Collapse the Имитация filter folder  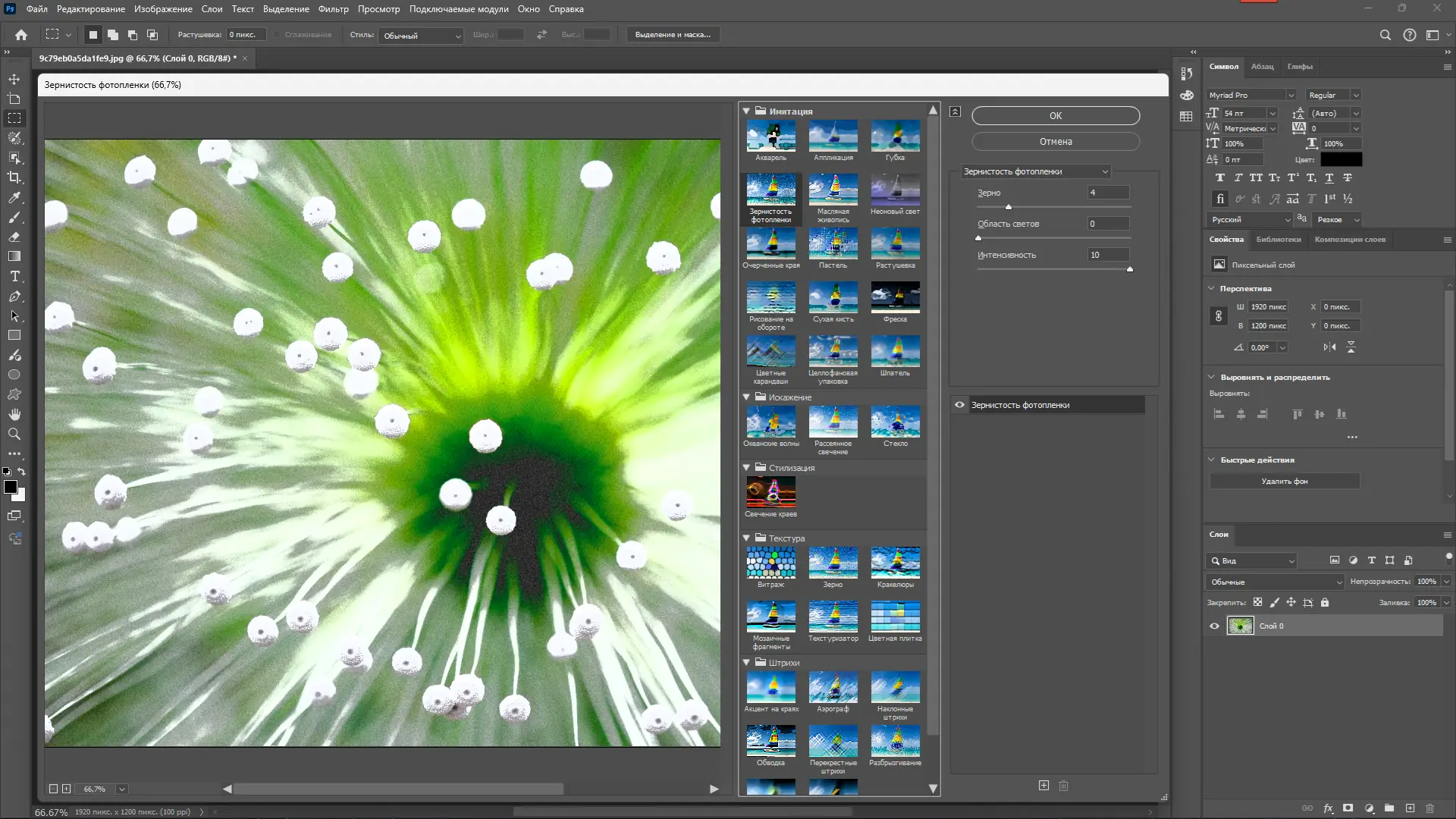[746, 111]
